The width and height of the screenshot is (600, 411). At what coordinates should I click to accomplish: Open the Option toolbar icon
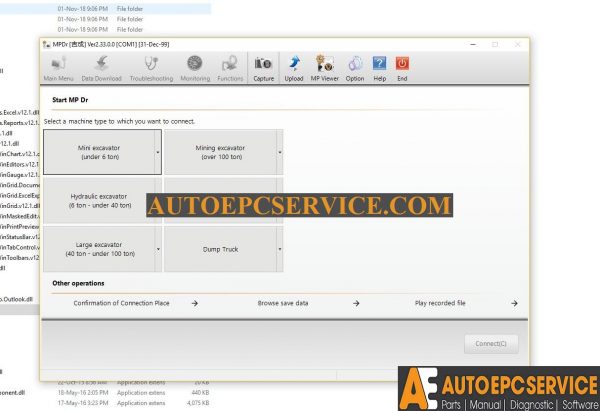click(355, 68)
